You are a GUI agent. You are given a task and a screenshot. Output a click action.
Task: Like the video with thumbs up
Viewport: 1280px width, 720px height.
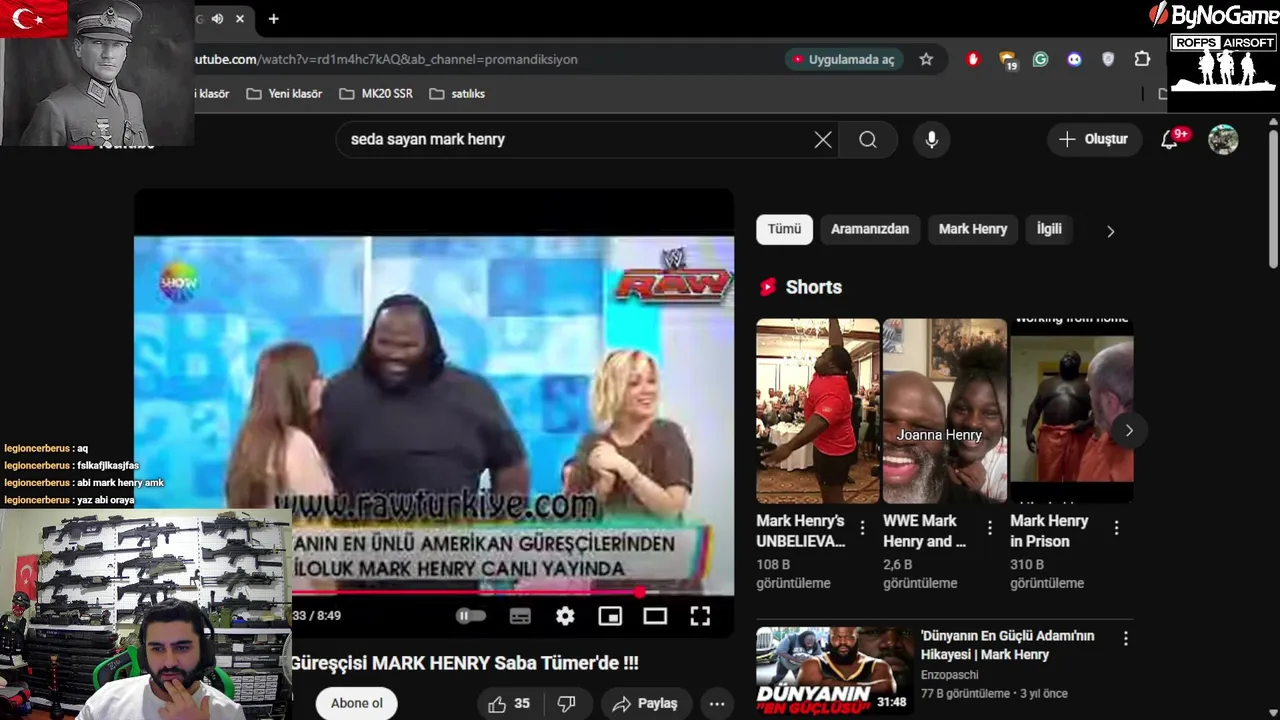497,704
